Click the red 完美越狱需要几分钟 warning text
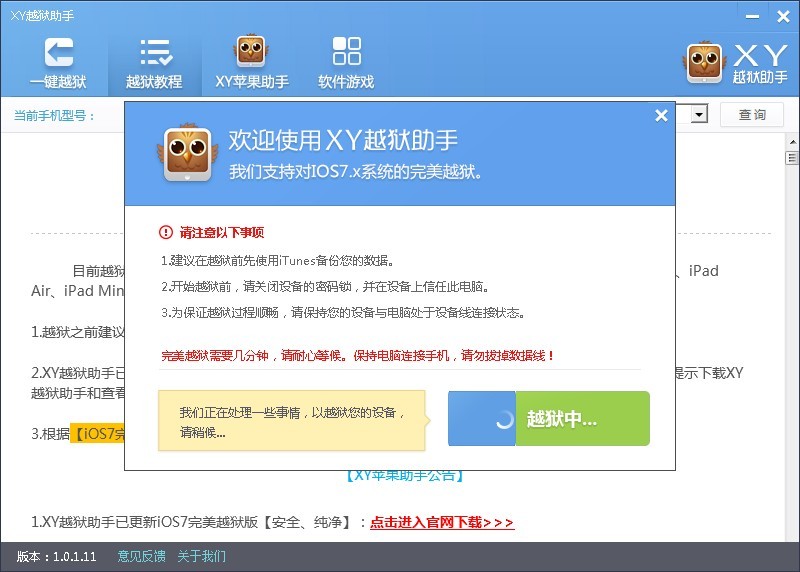 coord(358,356)
